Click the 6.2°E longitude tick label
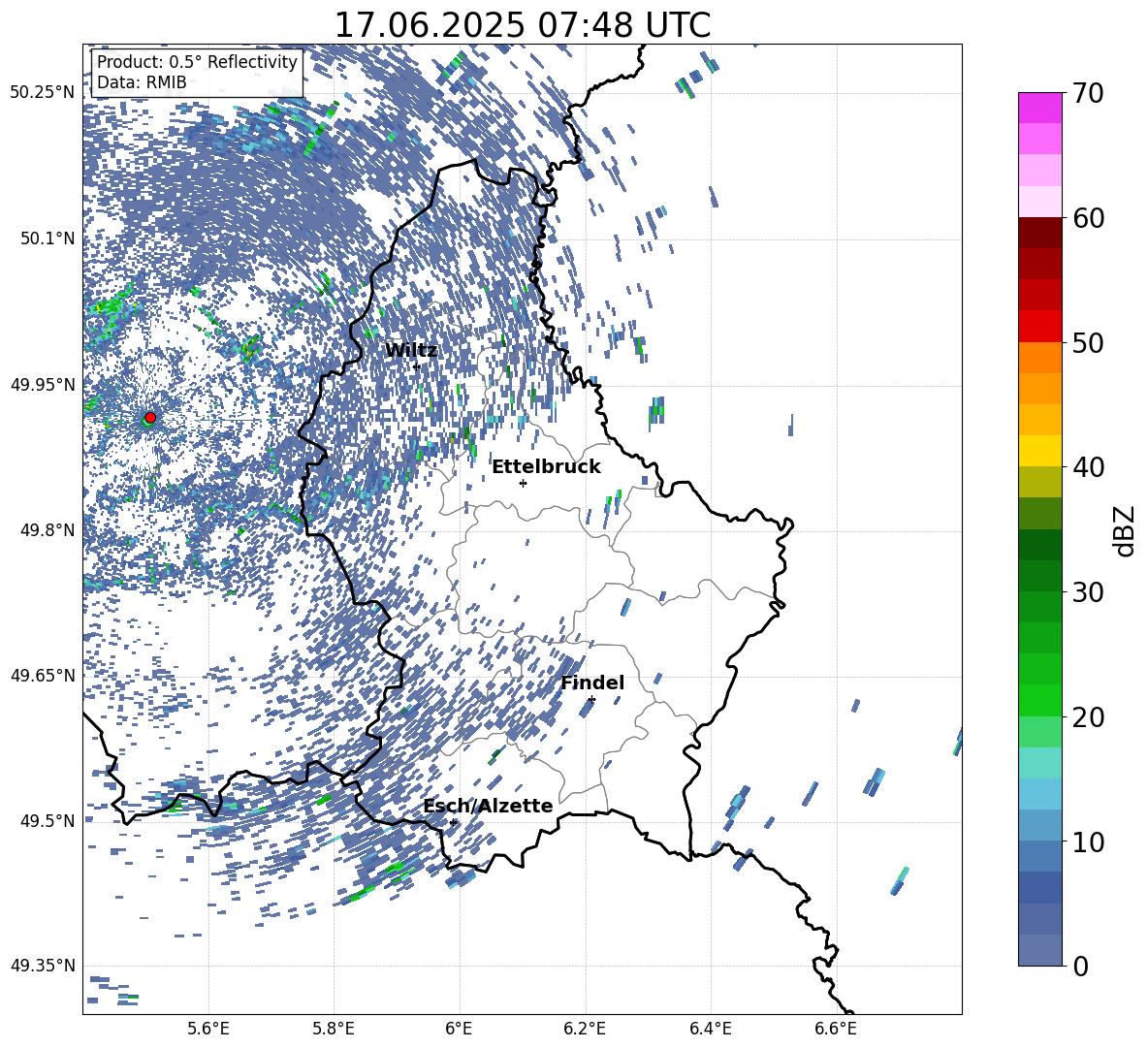The width and height of the screenshot is (1148, 1048). pyautogui.click(x=585, y=1029)
